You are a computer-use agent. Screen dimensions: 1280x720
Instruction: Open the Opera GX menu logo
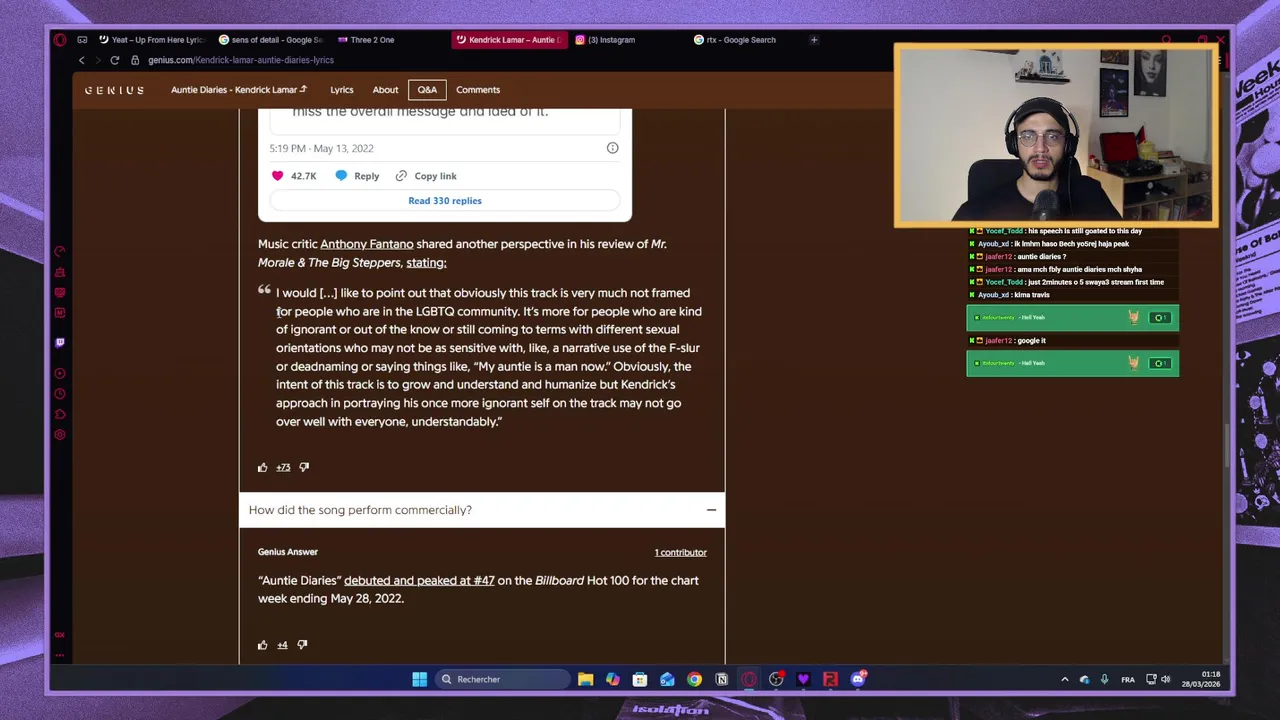(60, 40)
